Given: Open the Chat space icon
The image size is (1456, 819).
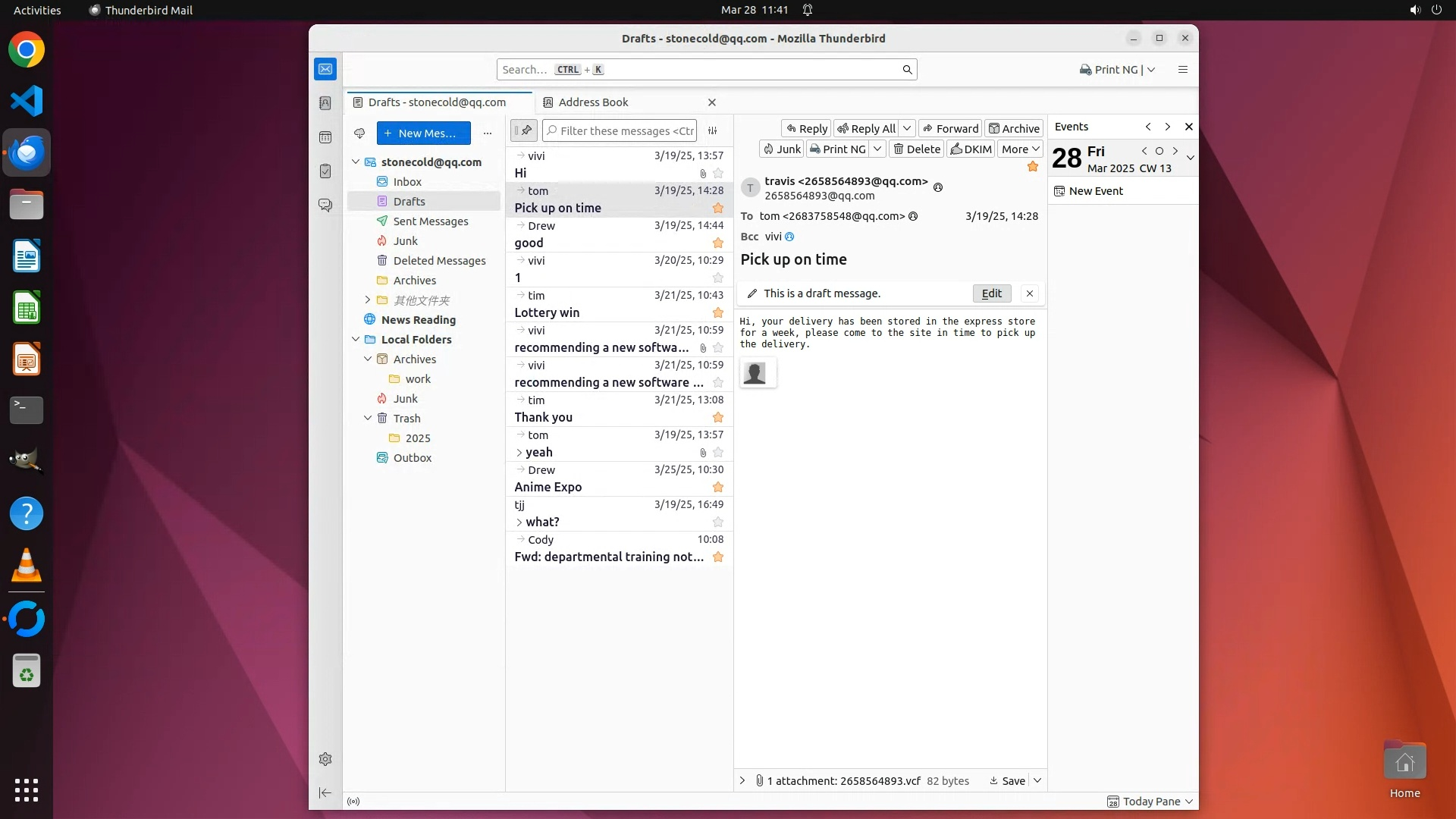Looking at the screenshot, I should [325, 206].
